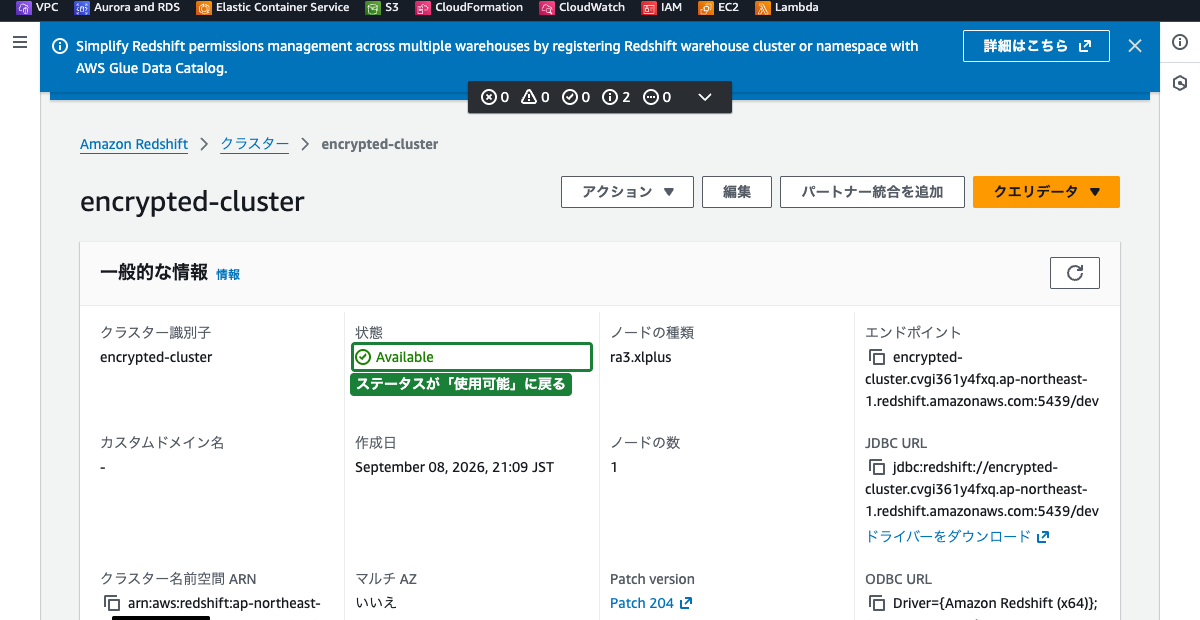
Task: Open the アクション dropdown menu
Action: pos(627,192)
